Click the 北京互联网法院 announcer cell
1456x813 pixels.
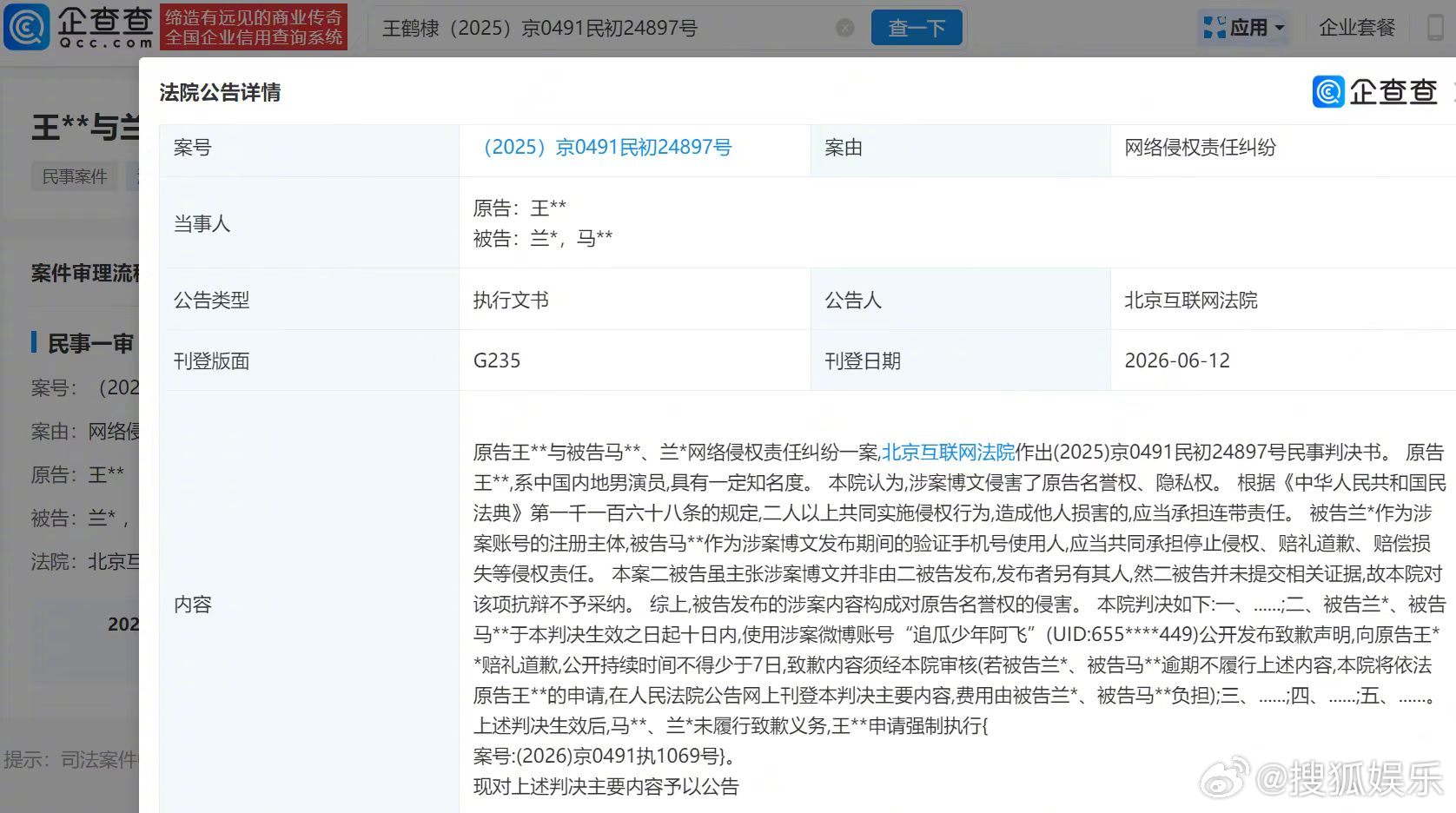tap(1282, 301)
